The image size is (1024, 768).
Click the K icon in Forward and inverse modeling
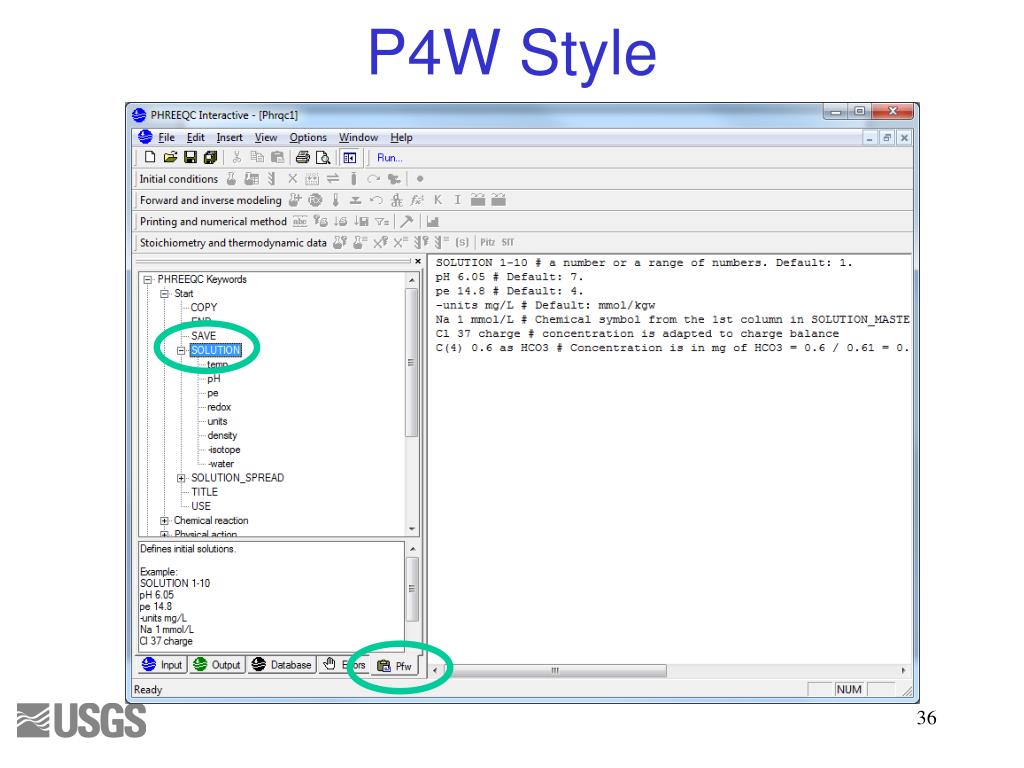pos(438,200)
